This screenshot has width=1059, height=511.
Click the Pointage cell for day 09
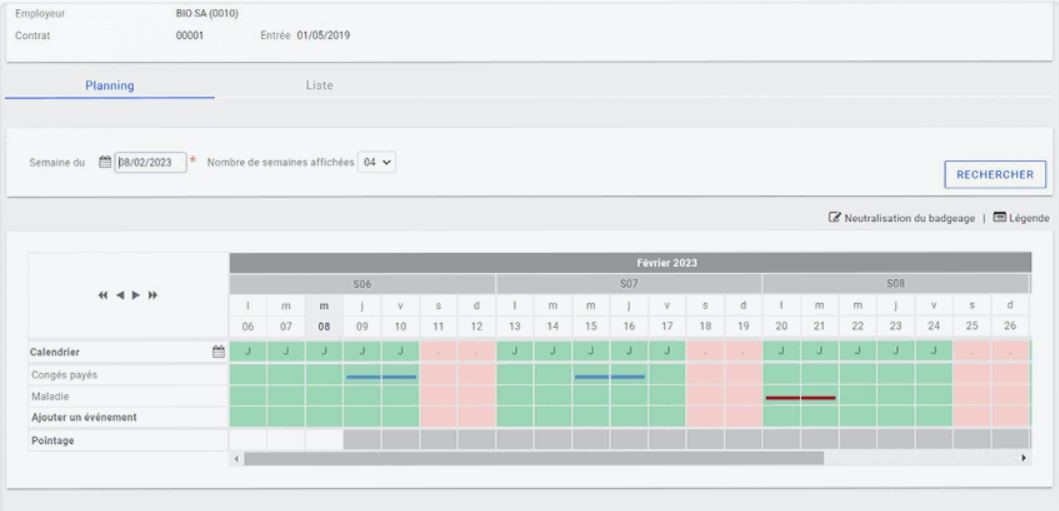(x=362, y=440)
